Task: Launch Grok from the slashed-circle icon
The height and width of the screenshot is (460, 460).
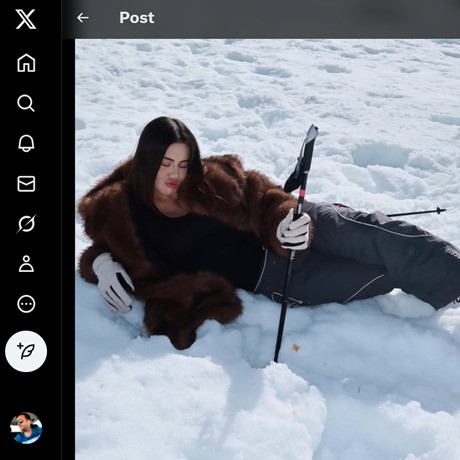Action: pos(26,224)
